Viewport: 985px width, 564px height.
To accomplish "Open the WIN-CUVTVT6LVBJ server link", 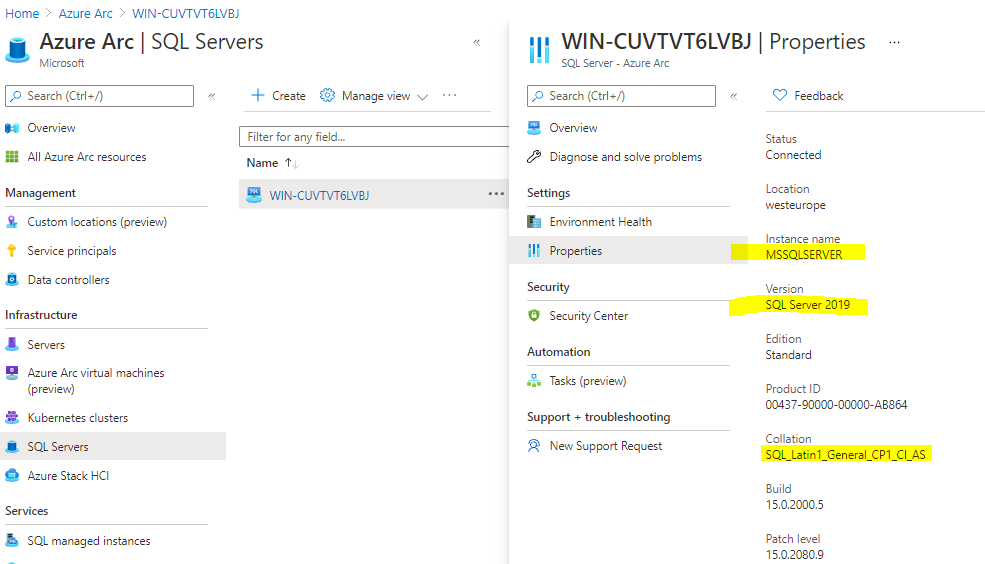I will (319, 195).
